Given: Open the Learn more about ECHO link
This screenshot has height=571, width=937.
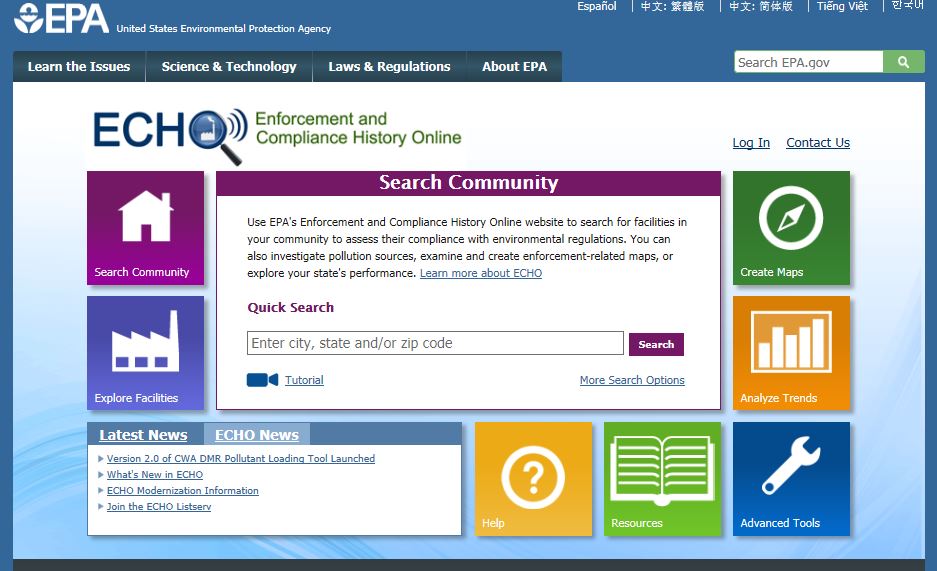Looking at the screenshot, I should click(x=481, y=273).
